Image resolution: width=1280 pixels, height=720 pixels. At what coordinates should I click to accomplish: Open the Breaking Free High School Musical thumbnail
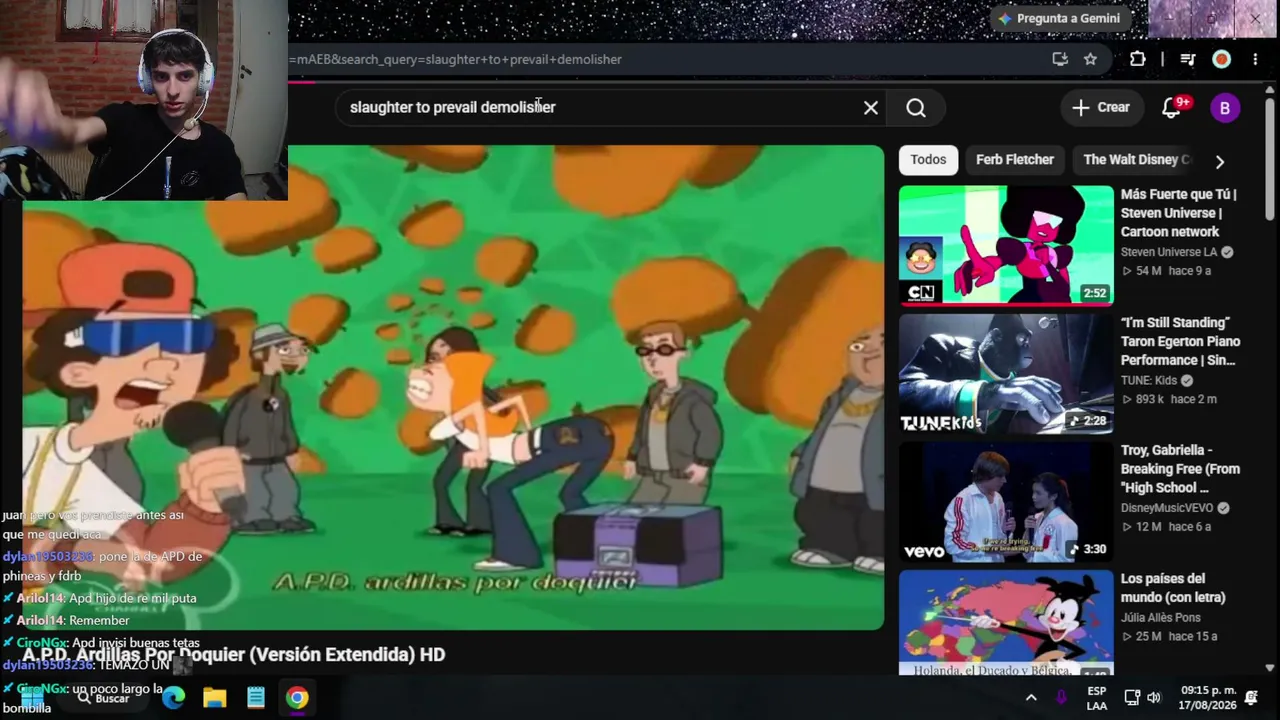point(1006,501)
